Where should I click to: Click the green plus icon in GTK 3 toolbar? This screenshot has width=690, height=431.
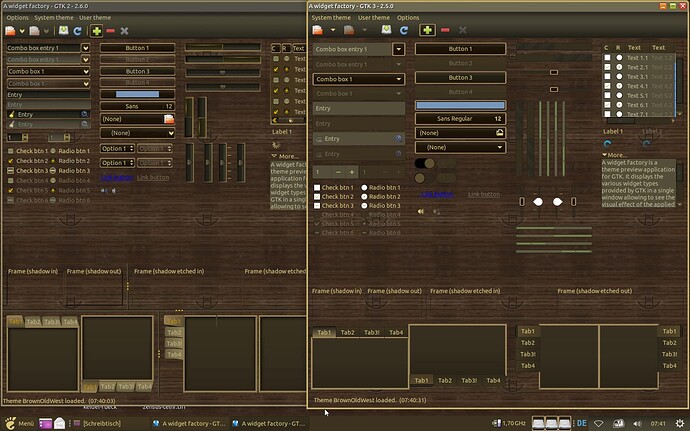click(427, 30)
